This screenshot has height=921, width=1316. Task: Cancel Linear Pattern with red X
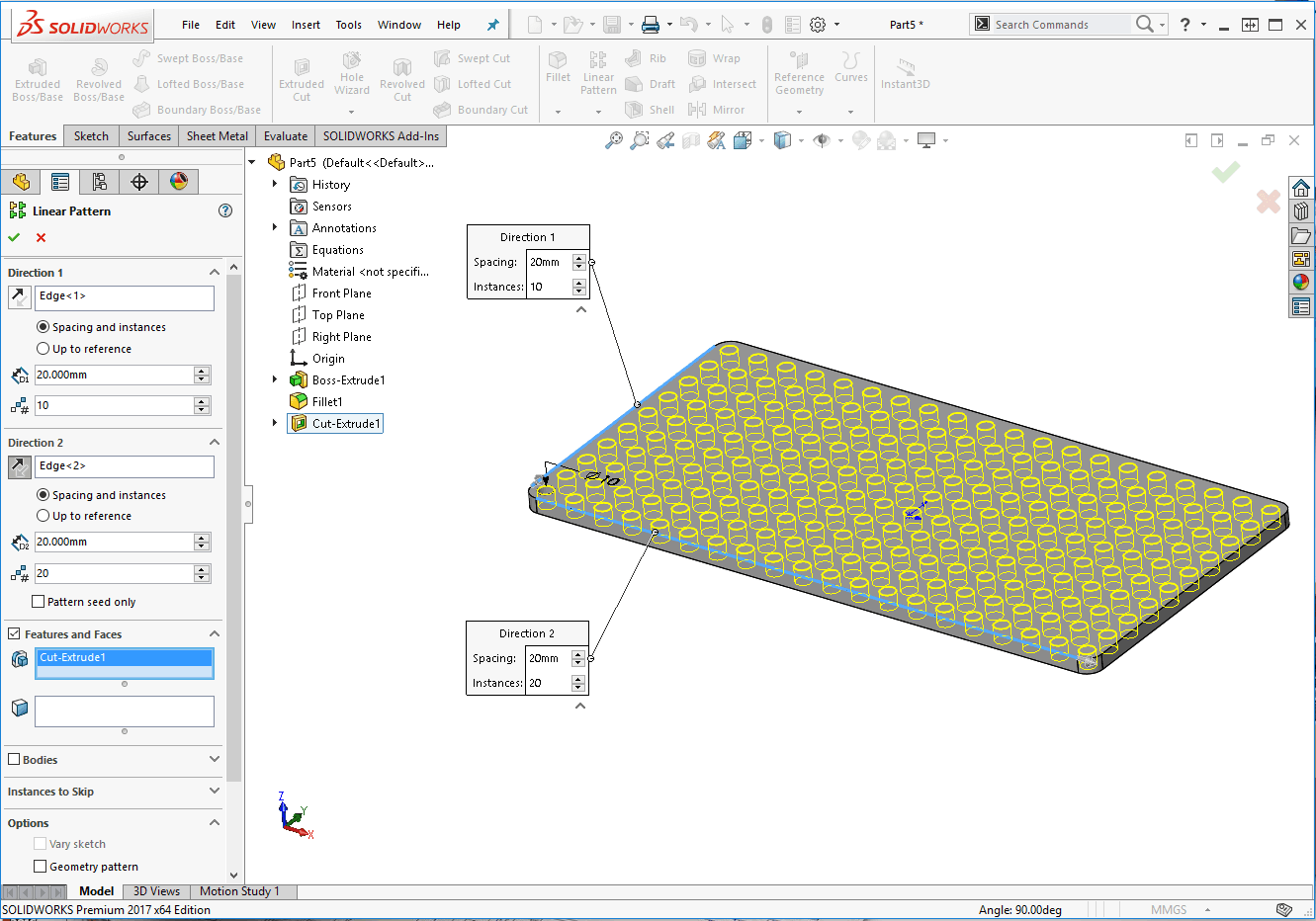click(x=41, y=237)
